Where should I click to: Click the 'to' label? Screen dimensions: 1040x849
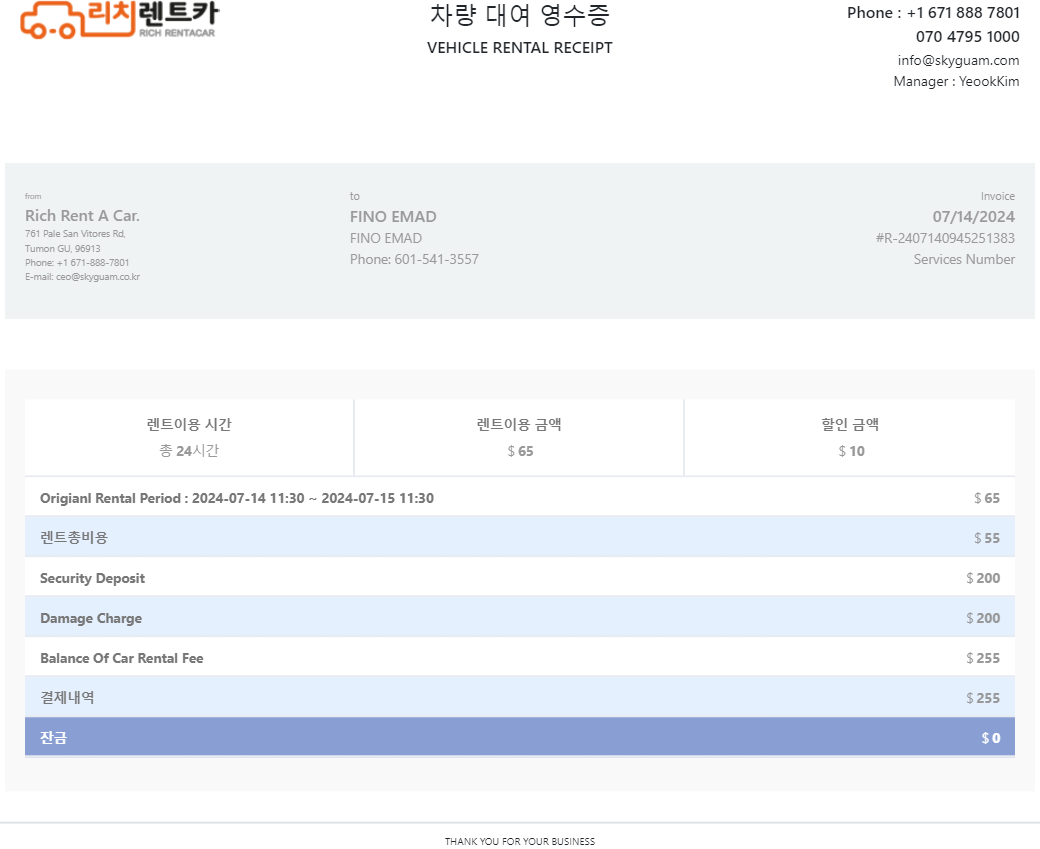click(355, 196)
